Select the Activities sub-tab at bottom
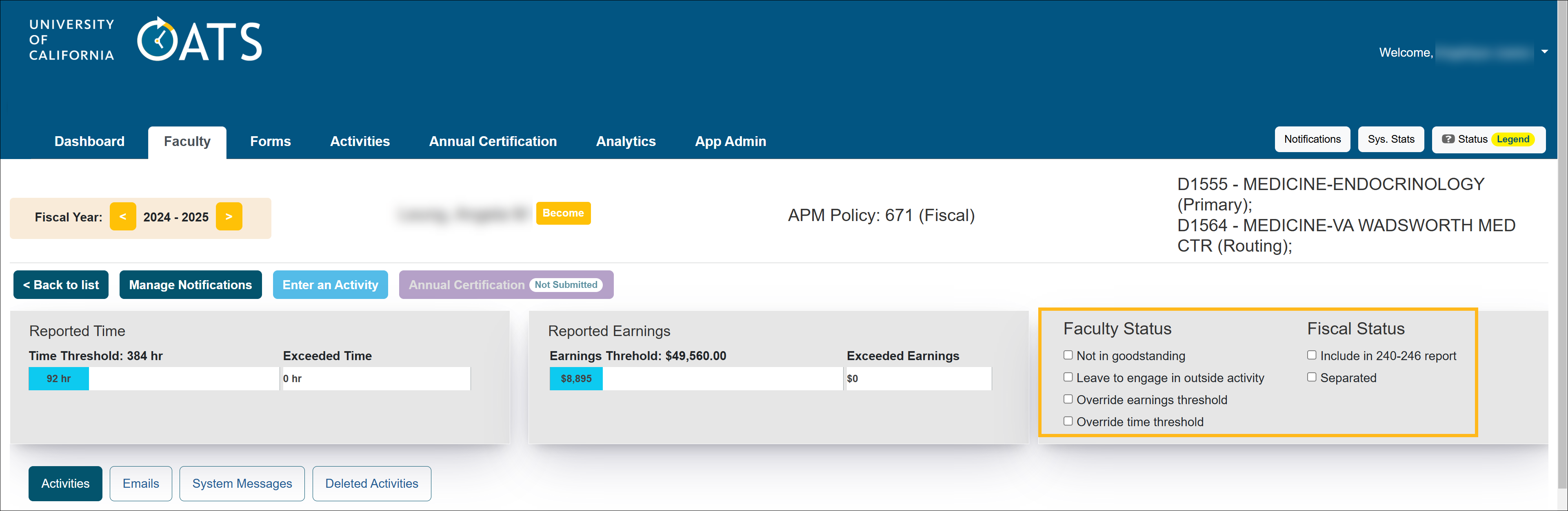The height and width of the screenshot is (511, 1568). tap(65, 484)
